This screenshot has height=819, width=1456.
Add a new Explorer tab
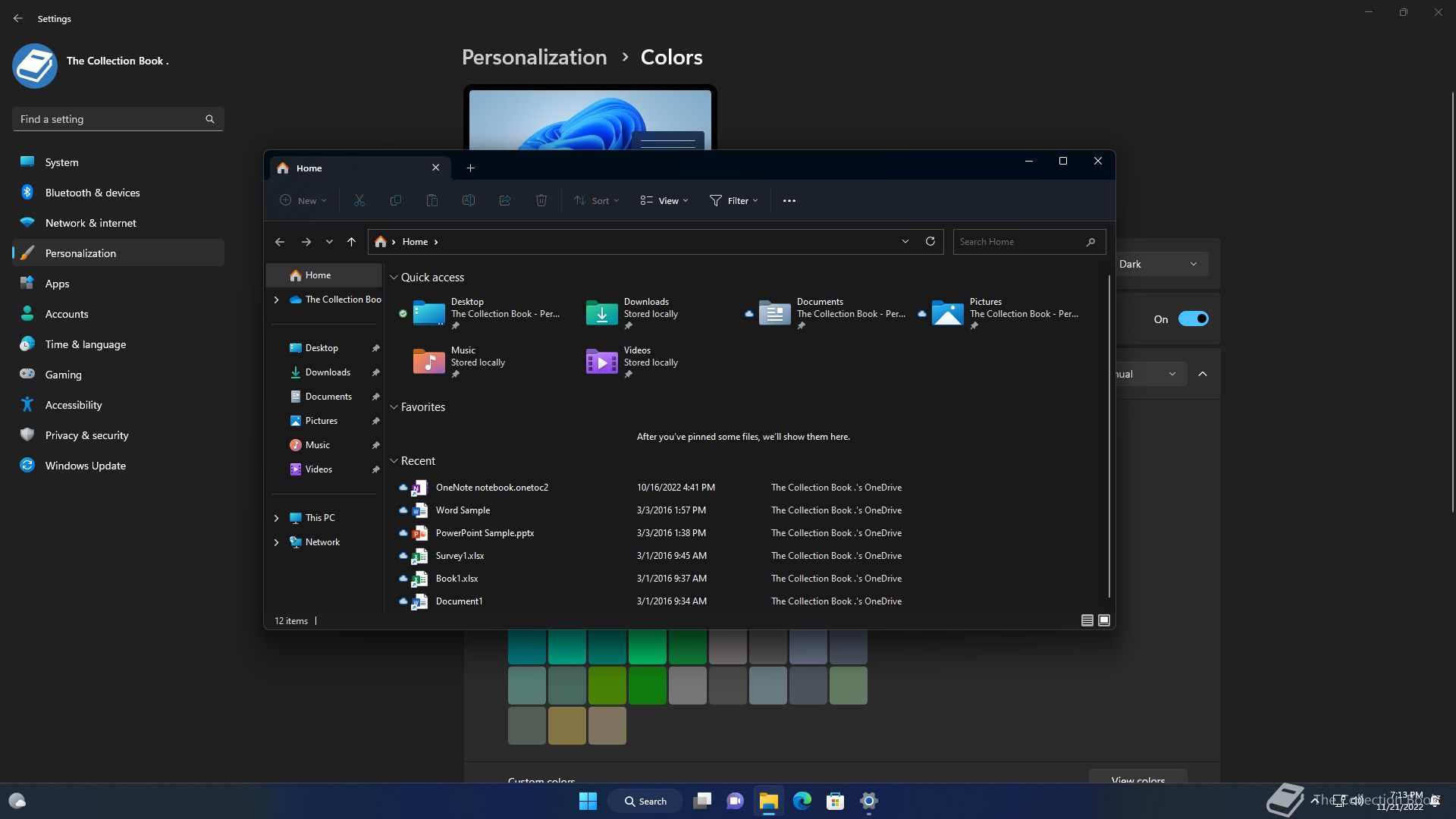pyautogui.click(x=470, y=168)
